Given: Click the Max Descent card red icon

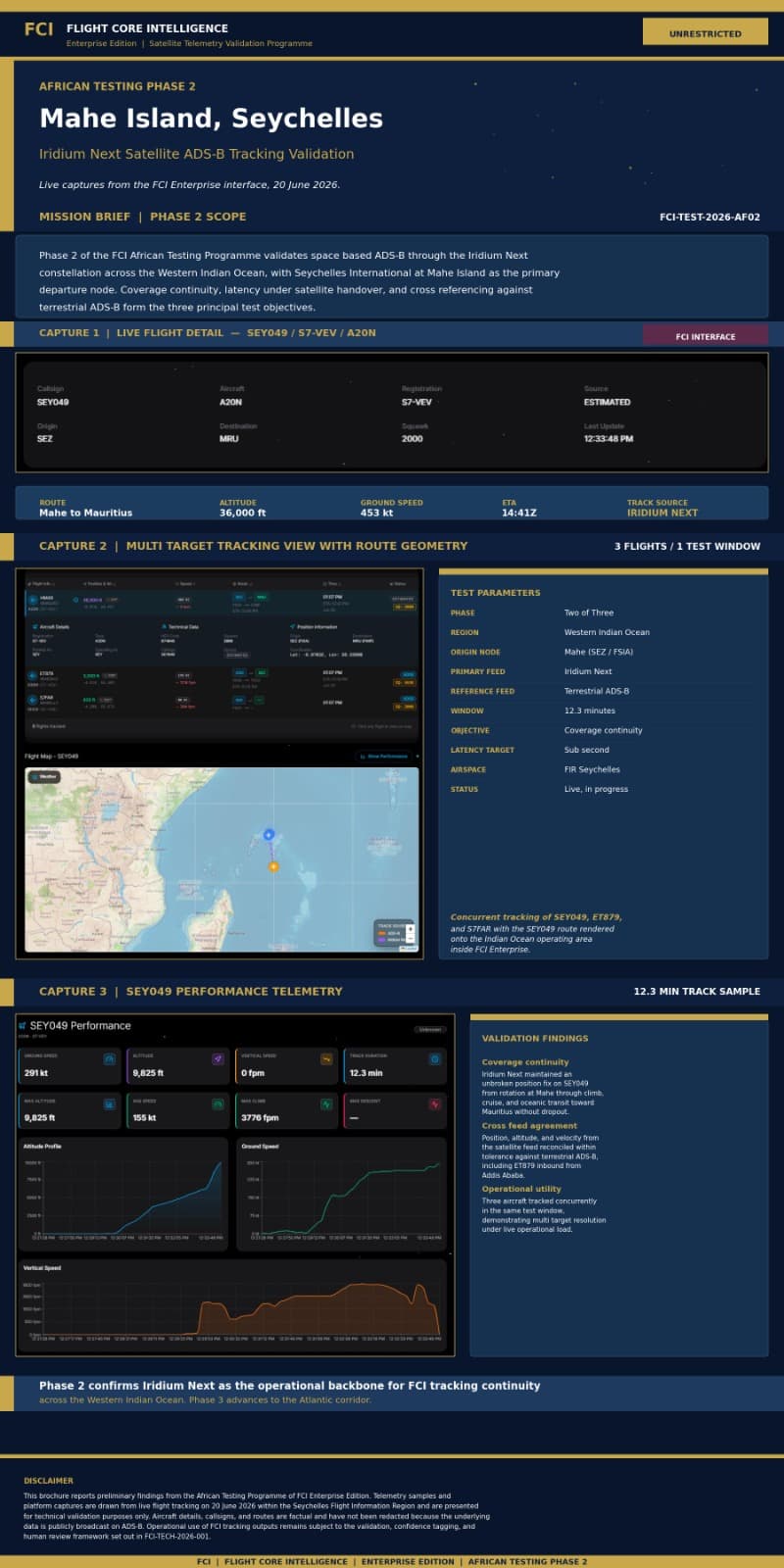Looking at the screenshot, I should pyautogui.click(x=435, y=1103).
